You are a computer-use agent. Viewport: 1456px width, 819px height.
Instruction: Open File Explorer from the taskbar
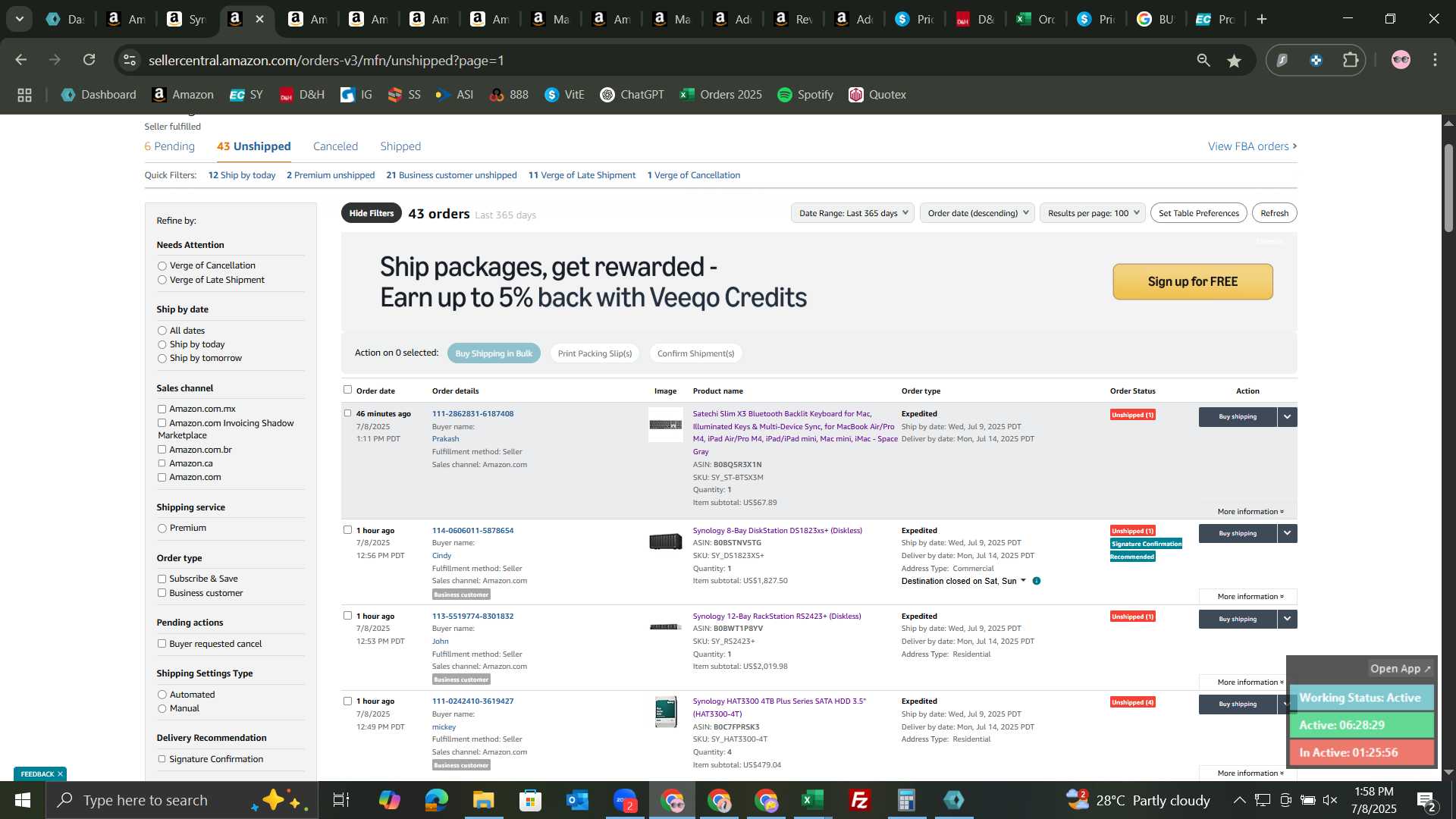483,800
